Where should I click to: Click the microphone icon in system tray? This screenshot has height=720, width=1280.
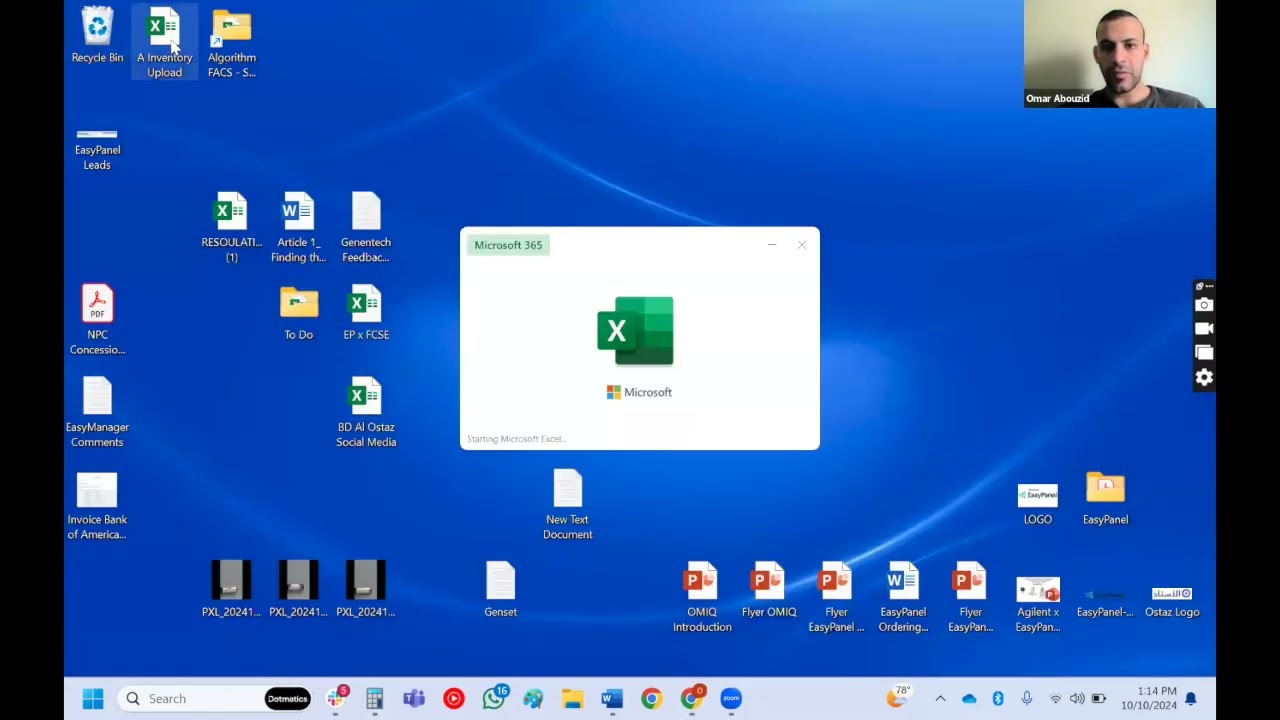click(1026, 699)
